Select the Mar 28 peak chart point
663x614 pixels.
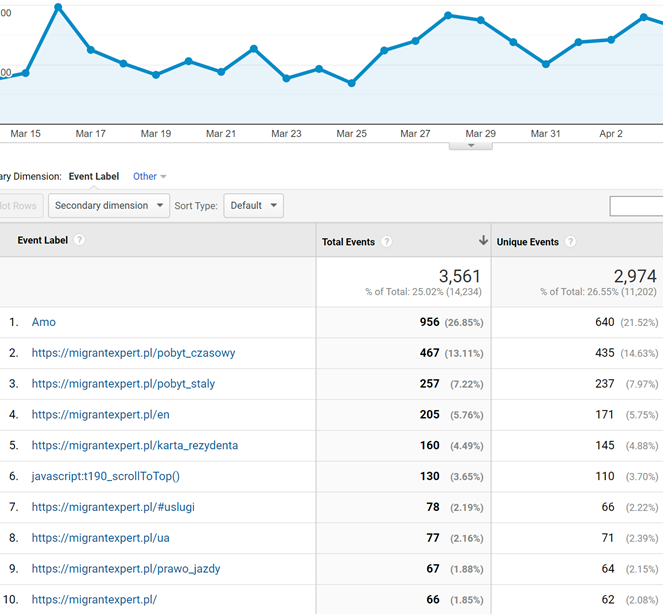448,16
